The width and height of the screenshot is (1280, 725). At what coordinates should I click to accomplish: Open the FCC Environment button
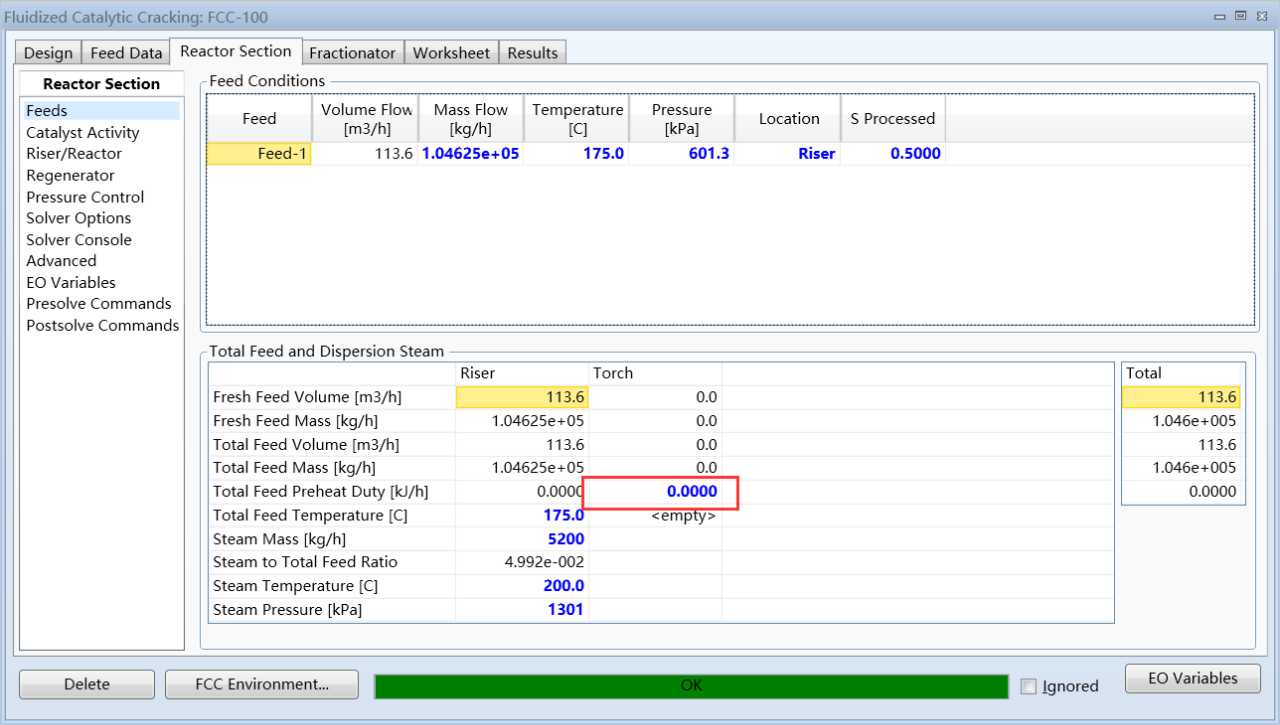pyautogui.click(x=262, y=685)
